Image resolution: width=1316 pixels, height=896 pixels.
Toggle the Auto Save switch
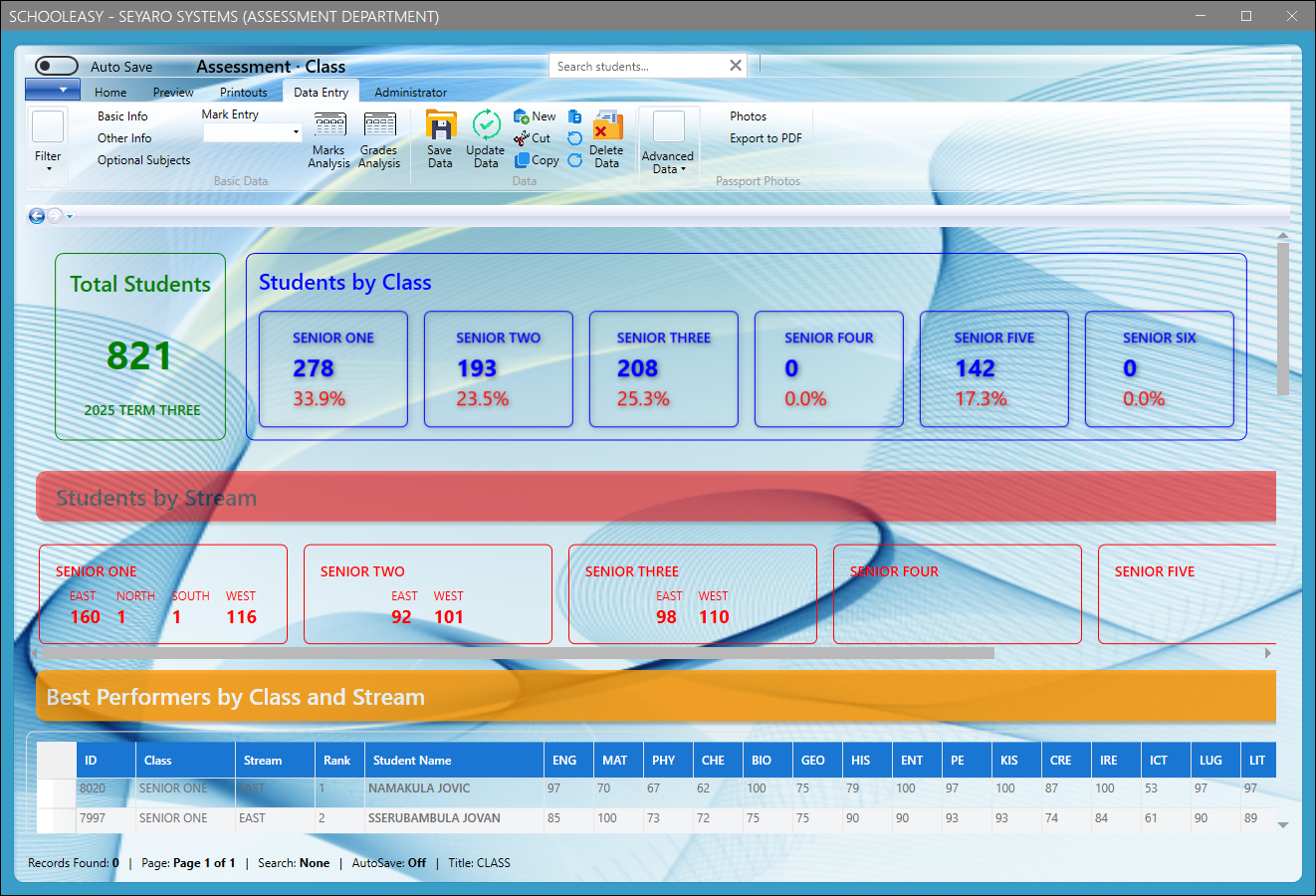[x=57, y=66]
